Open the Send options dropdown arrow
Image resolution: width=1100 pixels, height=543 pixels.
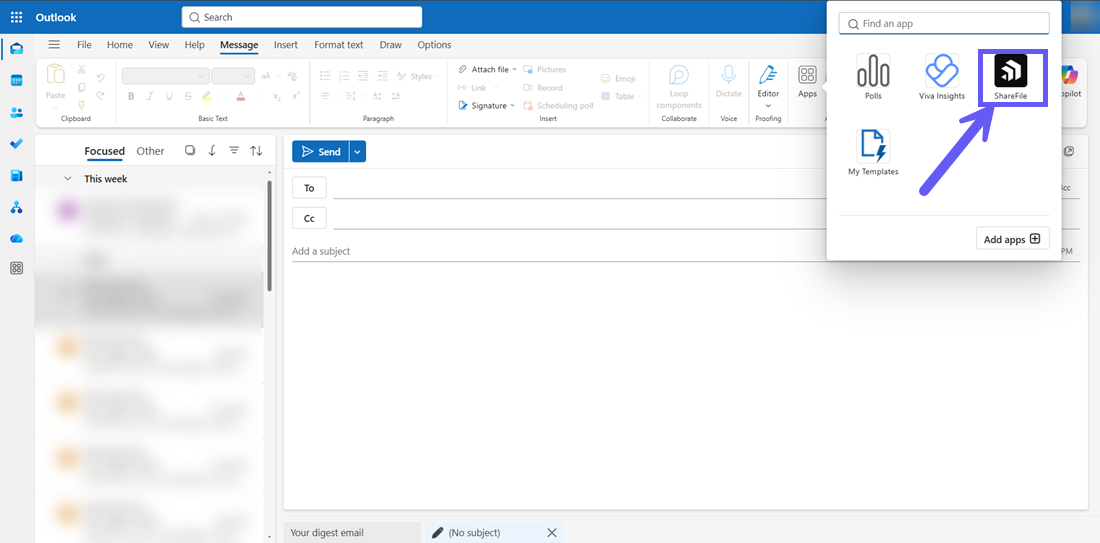tap(358, 152)
